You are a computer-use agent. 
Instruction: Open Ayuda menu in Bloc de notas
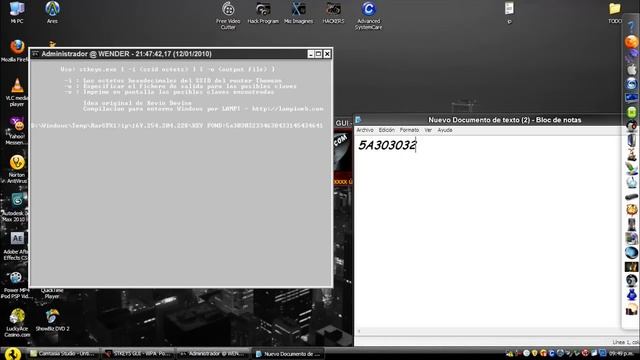444,130
